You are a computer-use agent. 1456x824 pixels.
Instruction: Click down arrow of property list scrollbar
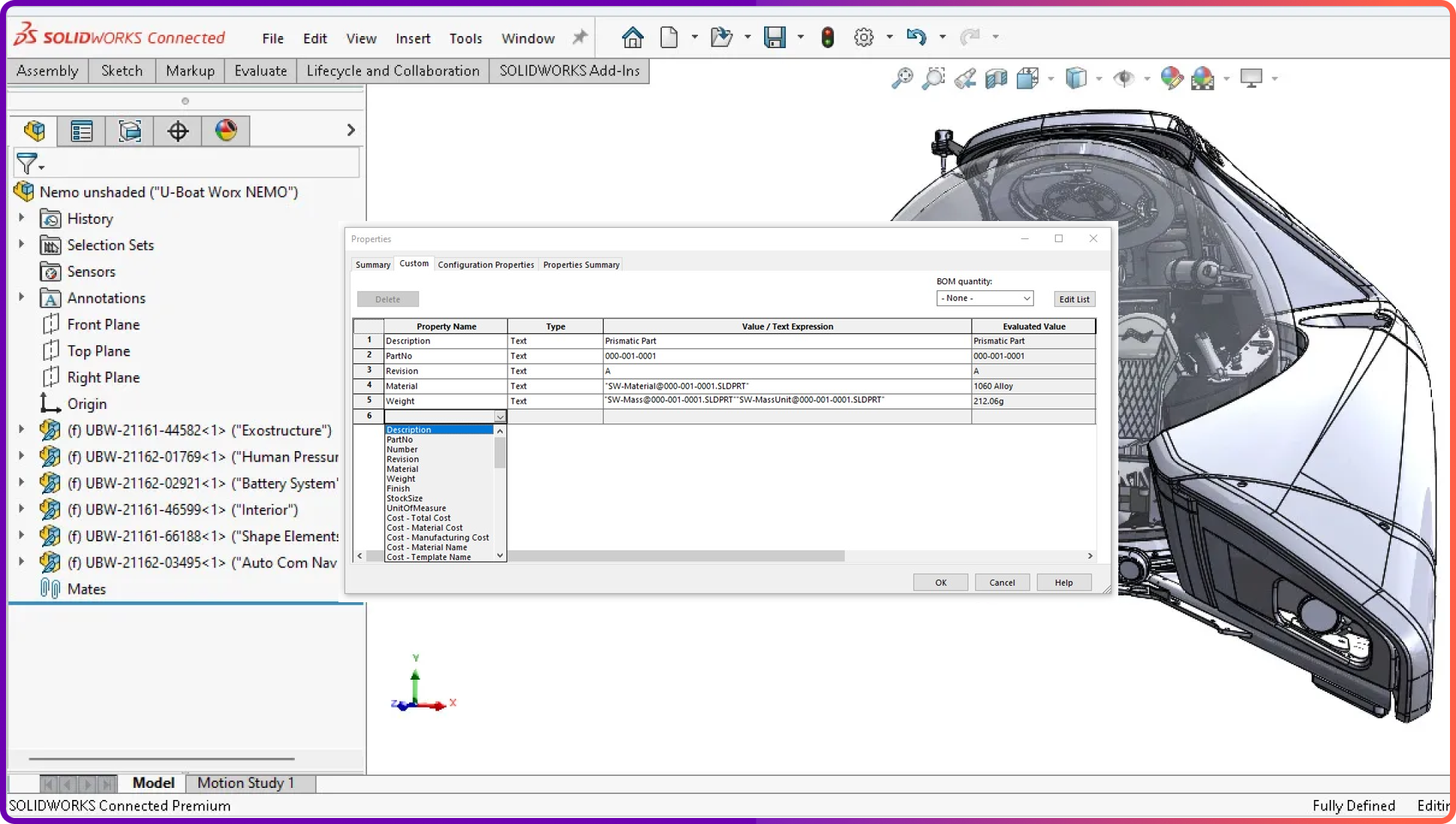tap(499, 556)
